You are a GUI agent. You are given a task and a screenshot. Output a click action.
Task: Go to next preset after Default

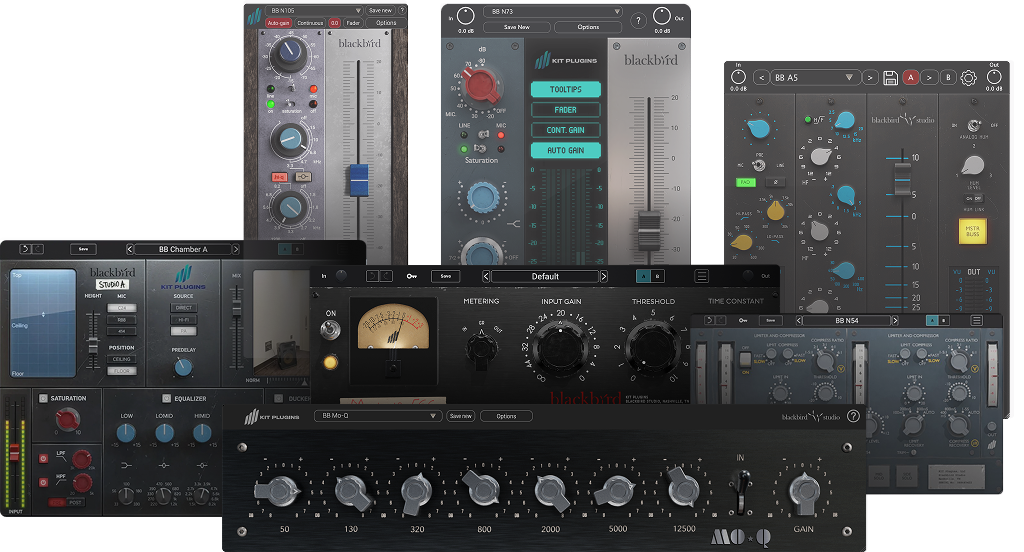tap(603, 276)
